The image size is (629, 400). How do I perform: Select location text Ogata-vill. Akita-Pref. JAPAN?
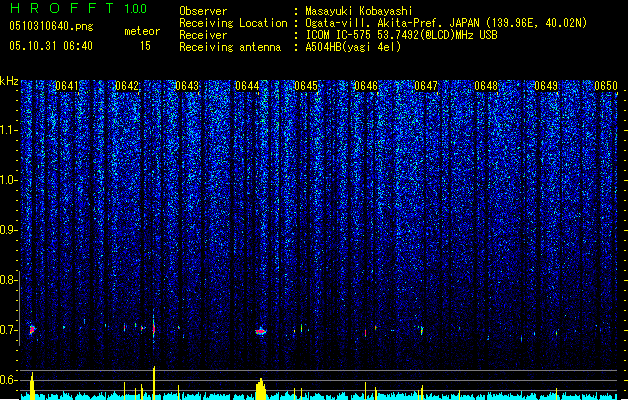(x=392, y=23)
